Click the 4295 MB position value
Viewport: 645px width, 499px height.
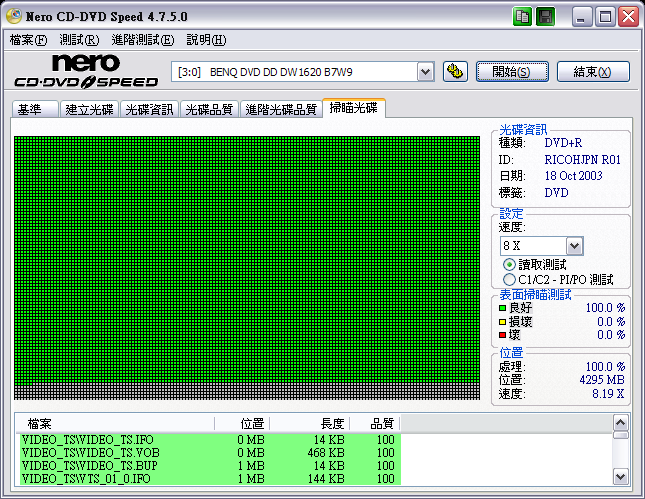[602, 380]
